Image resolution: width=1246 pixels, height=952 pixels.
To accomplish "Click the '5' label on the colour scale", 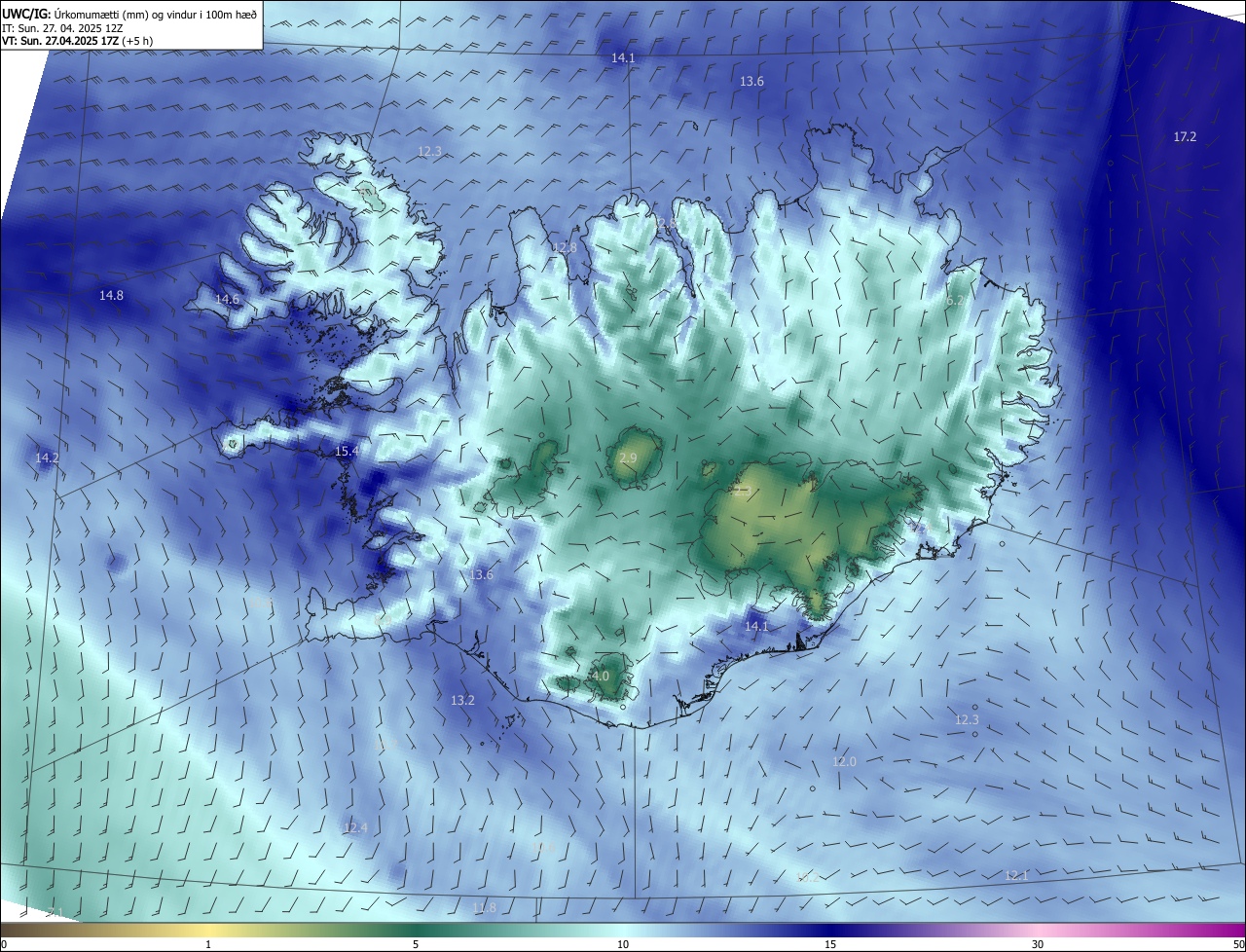I will click(416, 945).
